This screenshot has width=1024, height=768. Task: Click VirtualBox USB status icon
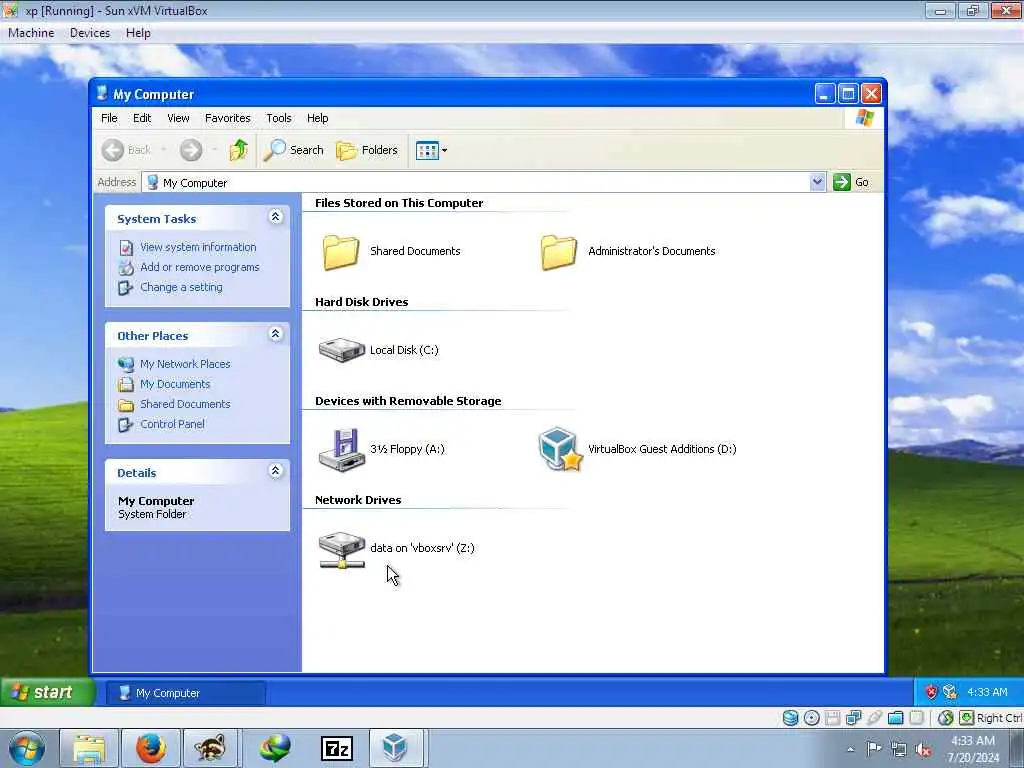874,718
